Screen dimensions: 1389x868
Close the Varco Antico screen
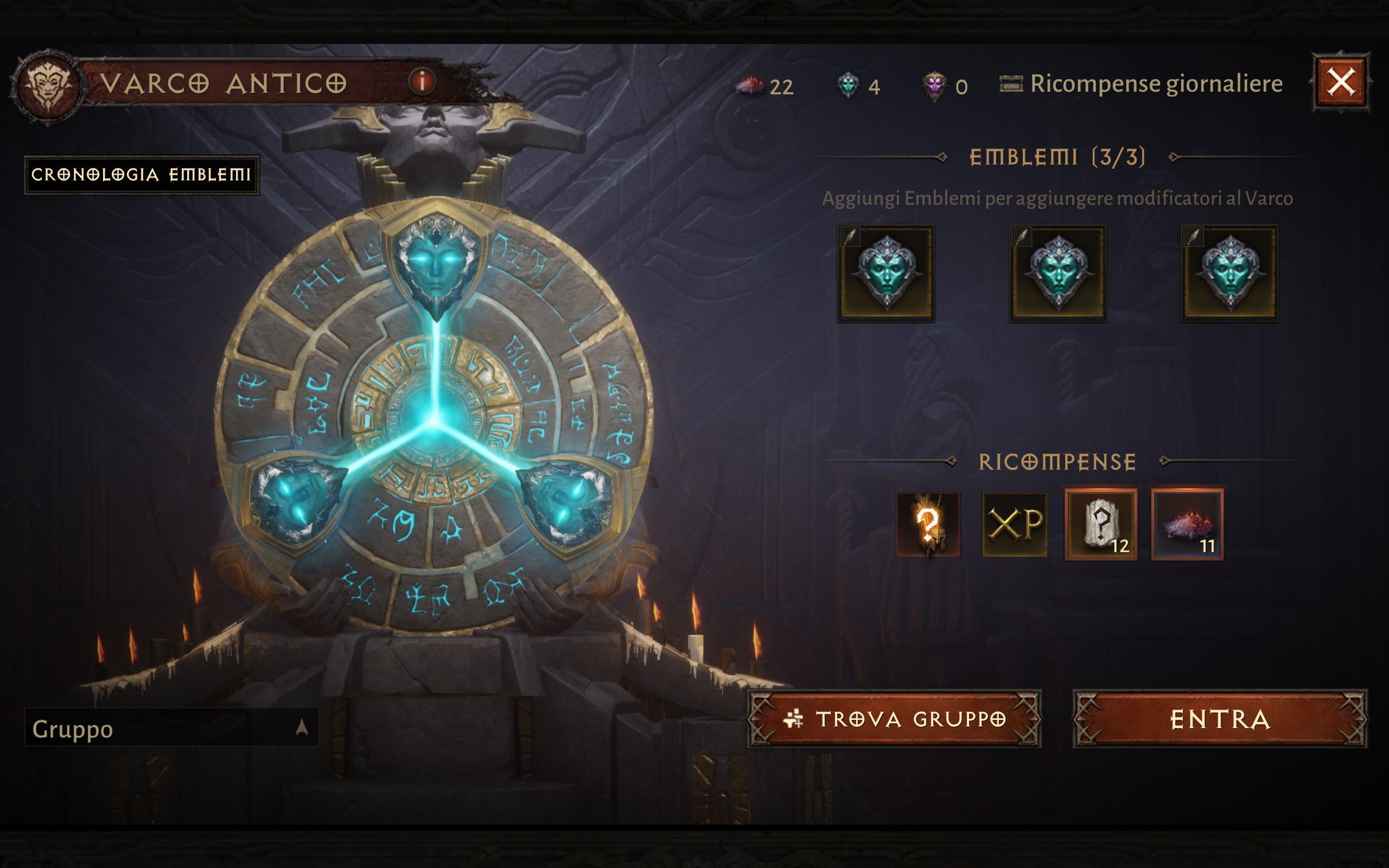(x=1341, y=82)
